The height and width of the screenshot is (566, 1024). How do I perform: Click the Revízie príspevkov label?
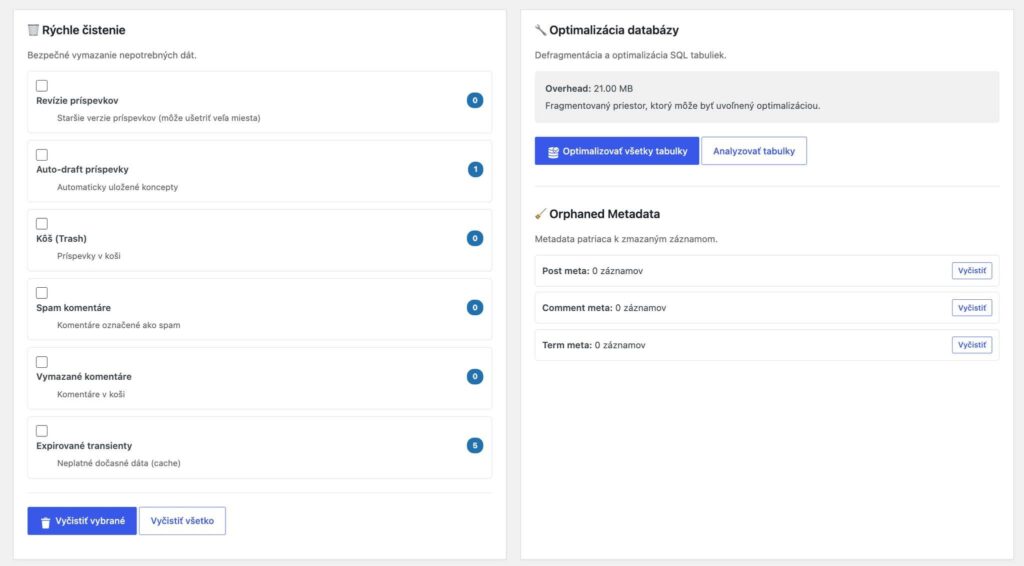tap(77, 101)
